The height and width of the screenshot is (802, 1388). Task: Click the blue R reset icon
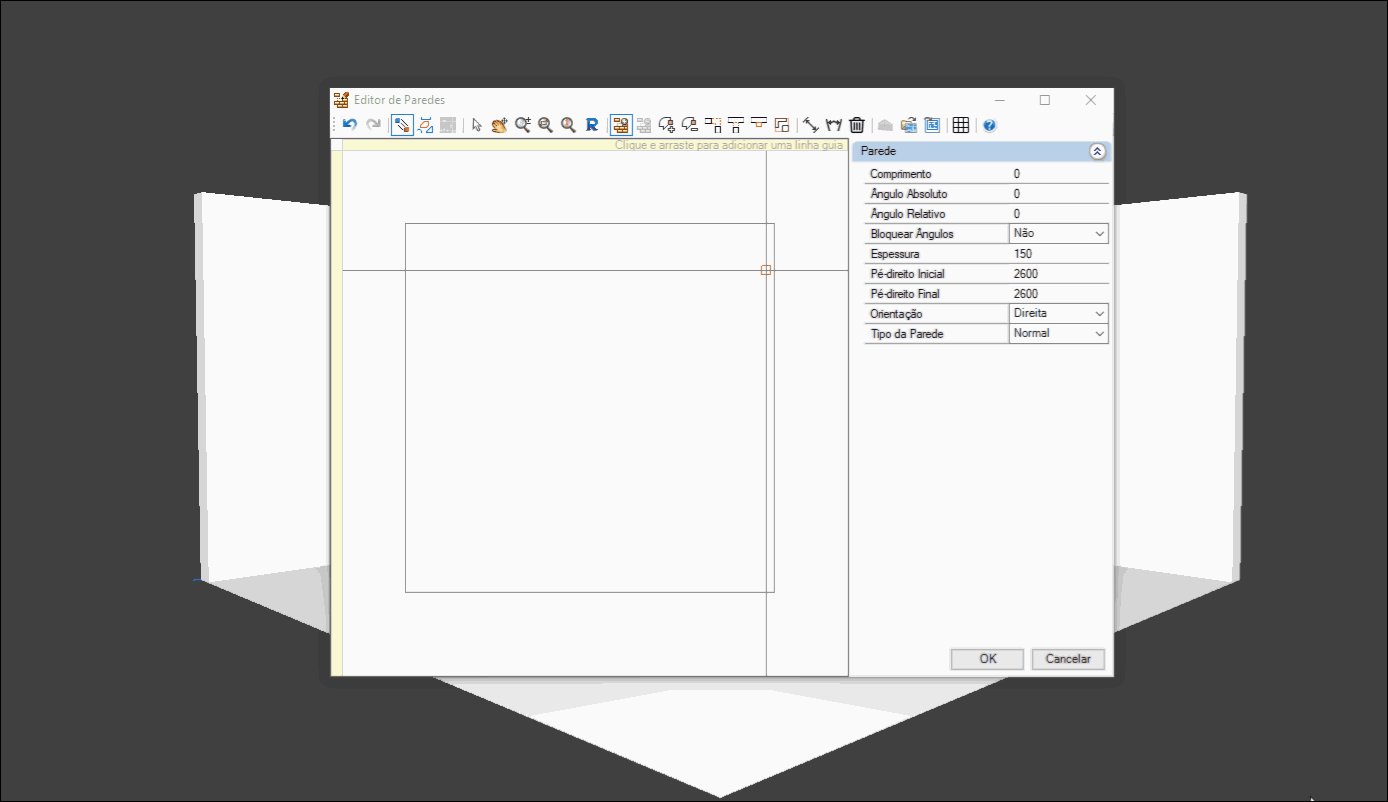[591, 125]
